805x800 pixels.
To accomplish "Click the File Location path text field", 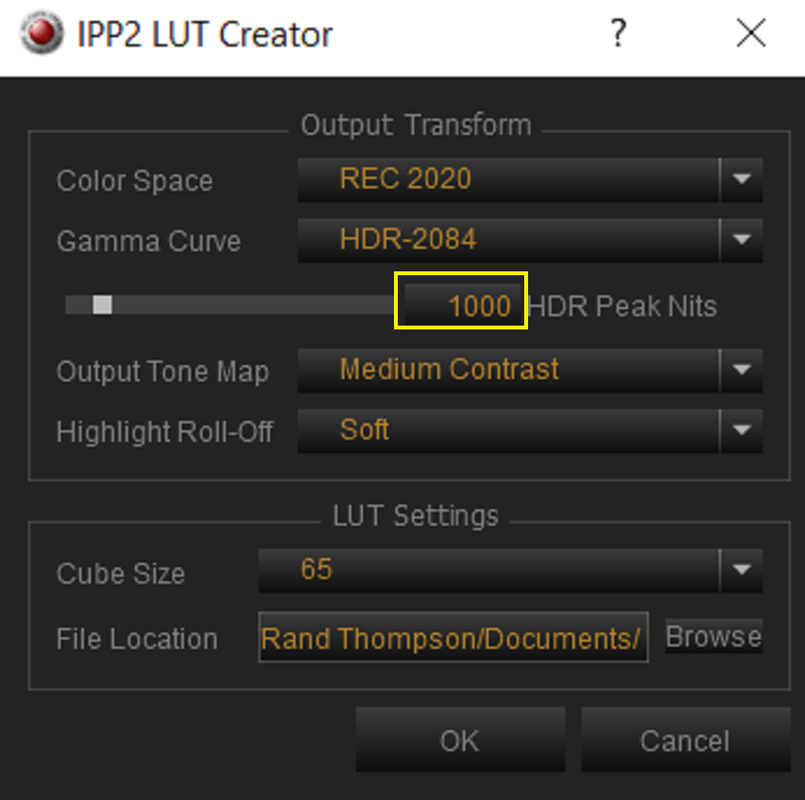I will pos(453,637).
